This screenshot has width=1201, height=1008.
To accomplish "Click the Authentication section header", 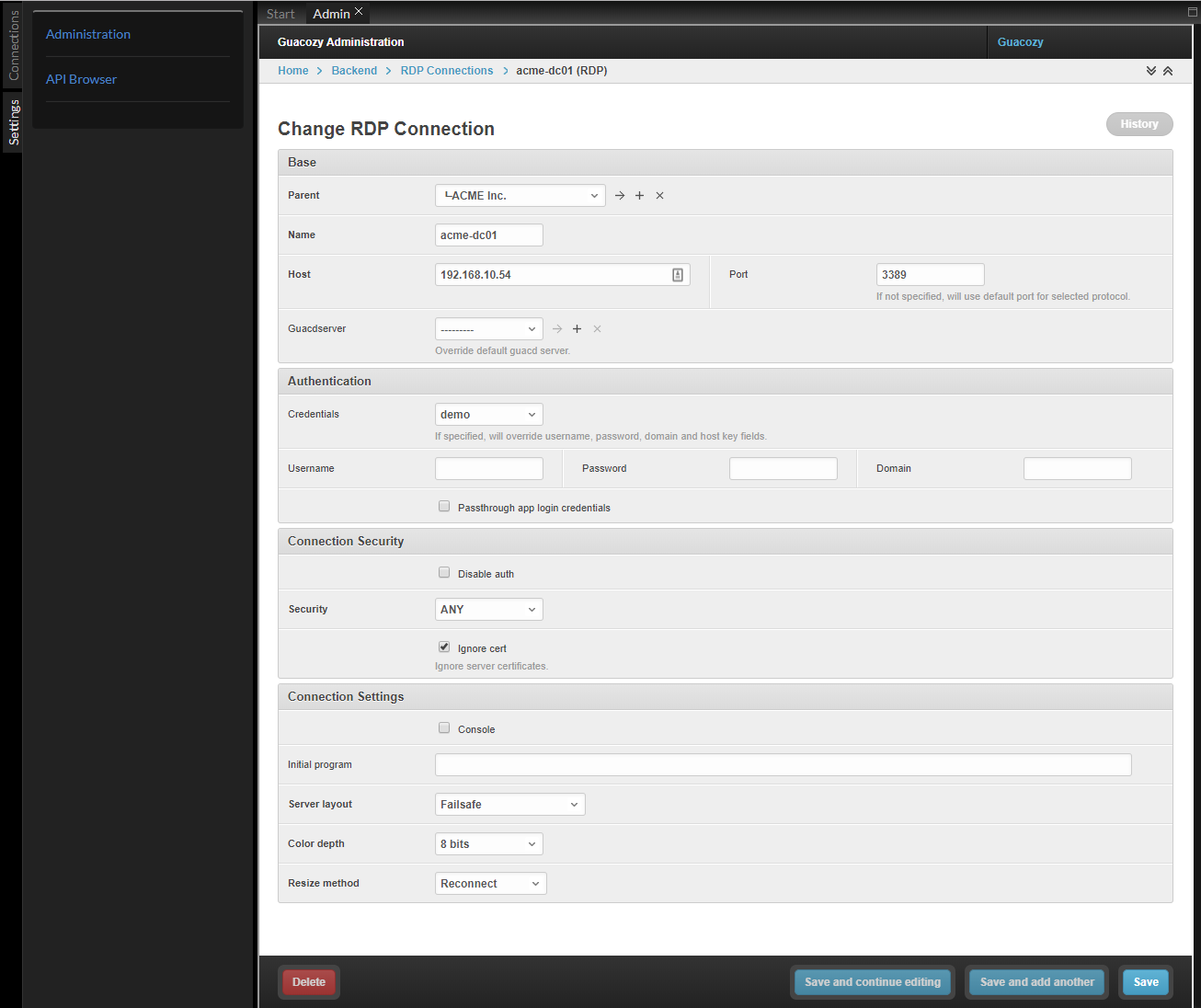I will click(726, 382).
